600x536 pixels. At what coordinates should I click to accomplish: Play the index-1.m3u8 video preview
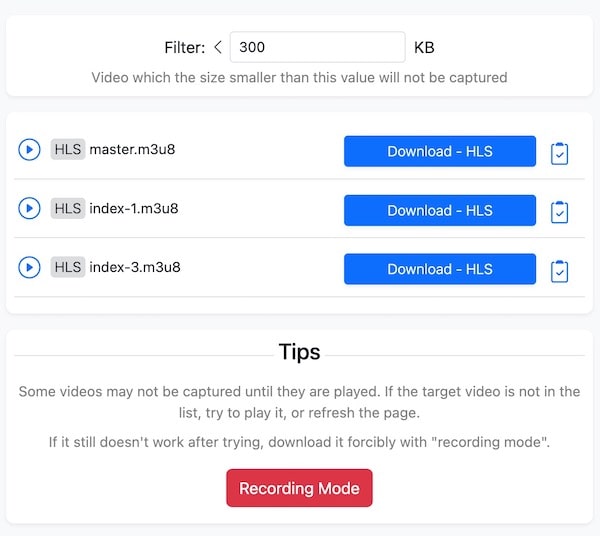(29, 209)
